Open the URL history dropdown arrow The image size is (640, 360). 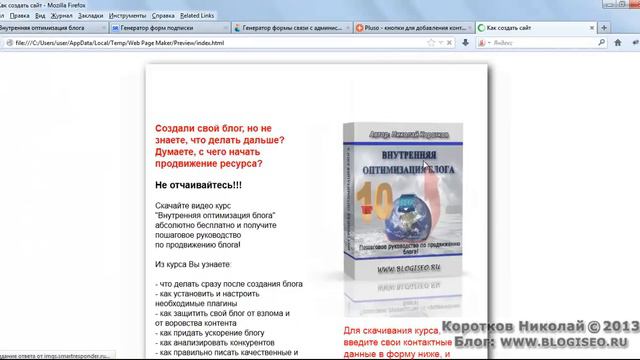[441, 43]
